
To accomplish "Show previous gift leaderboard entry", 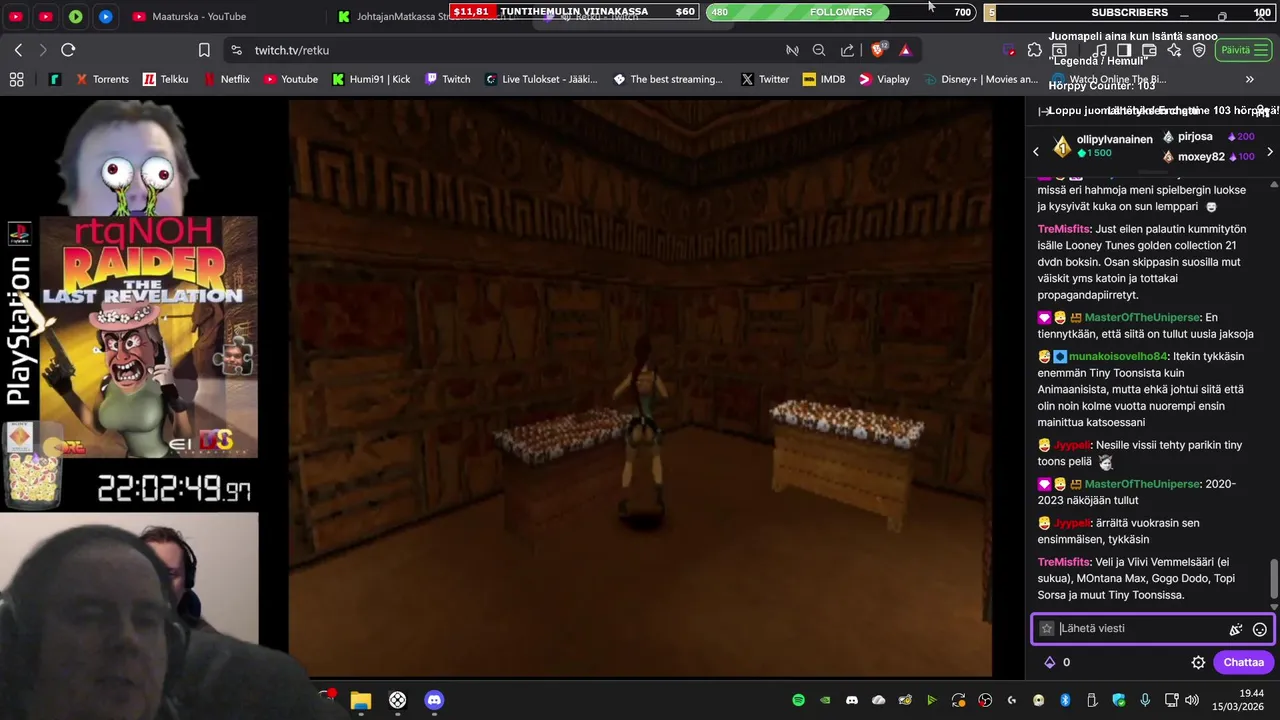I will [x=1036, y=151].
